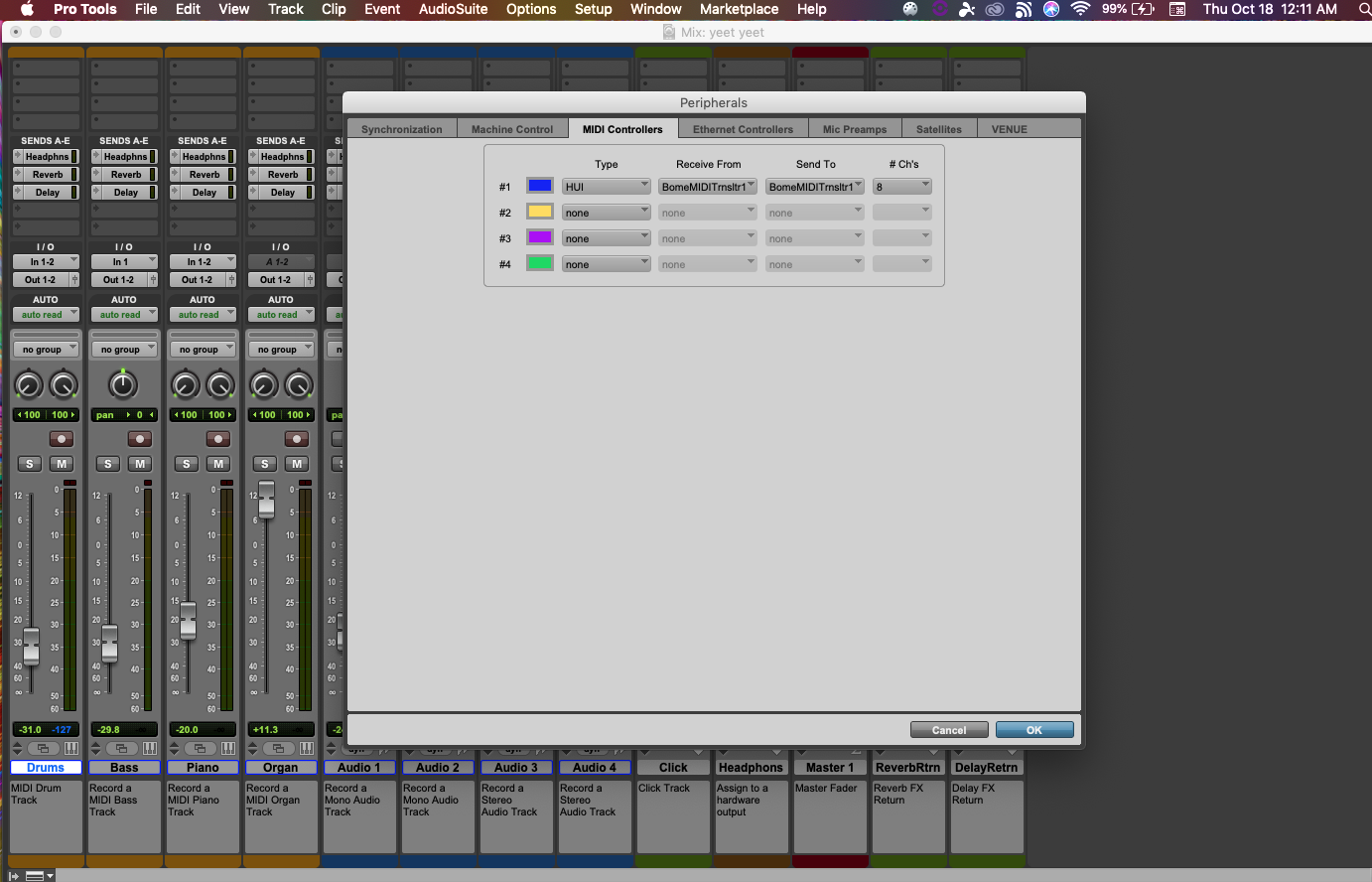The image size is (1372, 882).
Task: Click the Piano Delay send arrow icon
Action: pos(175,193)
